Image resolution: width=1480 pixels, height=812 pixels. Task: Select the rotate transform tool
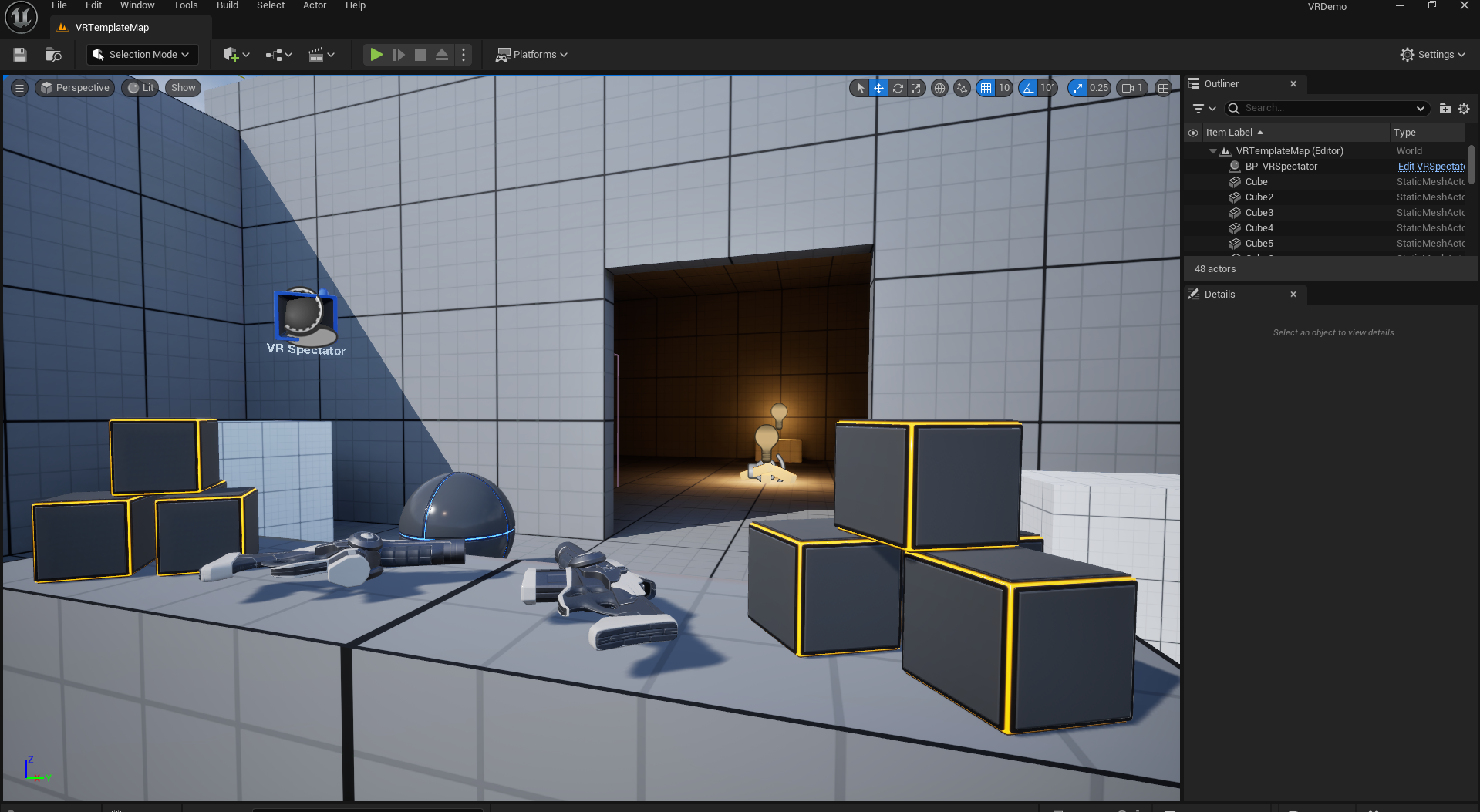(898, 88)
